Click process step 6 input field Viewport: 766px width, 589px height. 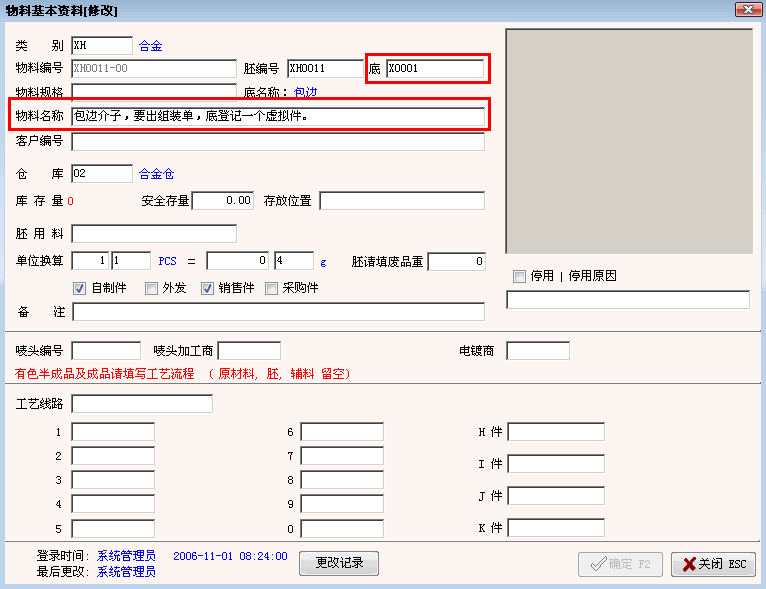(x=342, y=432)
